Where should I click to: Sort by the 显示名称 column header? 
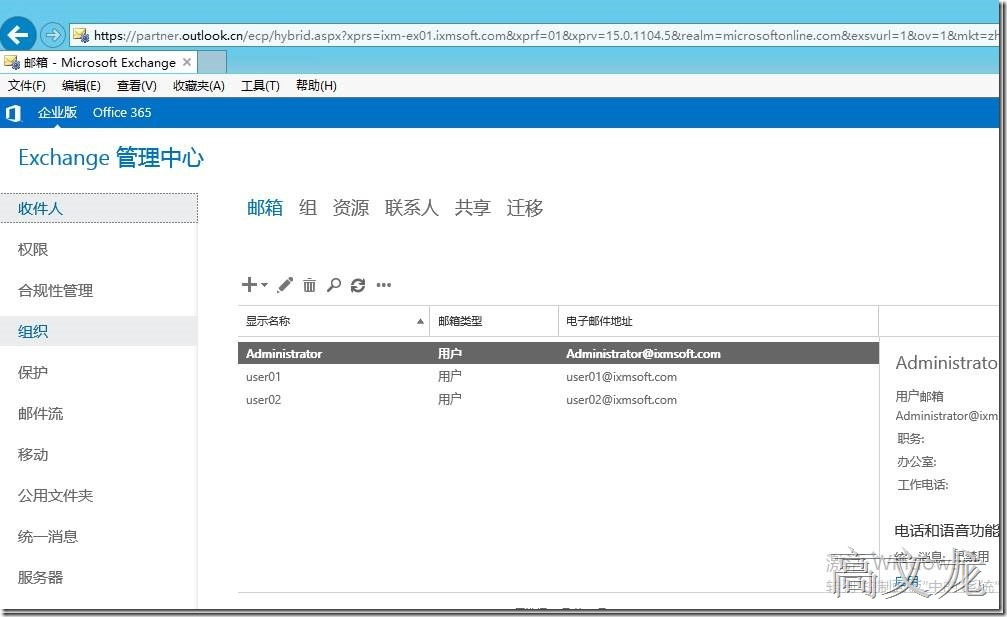(333, 321)
